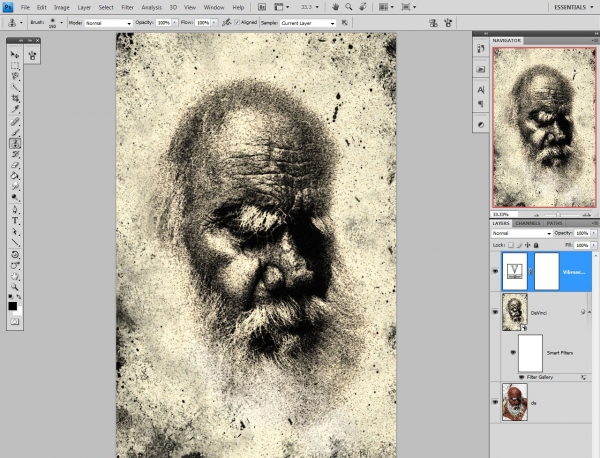Select the Dodge tool

(x=15, y=198)
